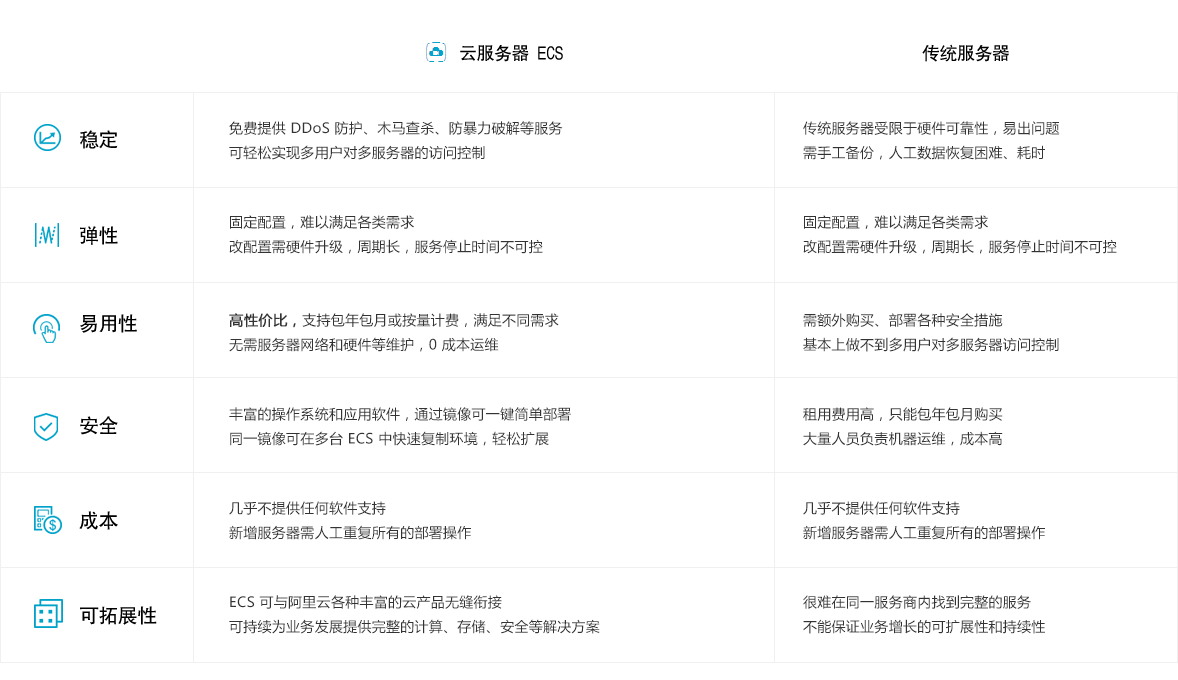Click the 成本 row label text
The image size is (1178, 680).
tap(99, 521)
